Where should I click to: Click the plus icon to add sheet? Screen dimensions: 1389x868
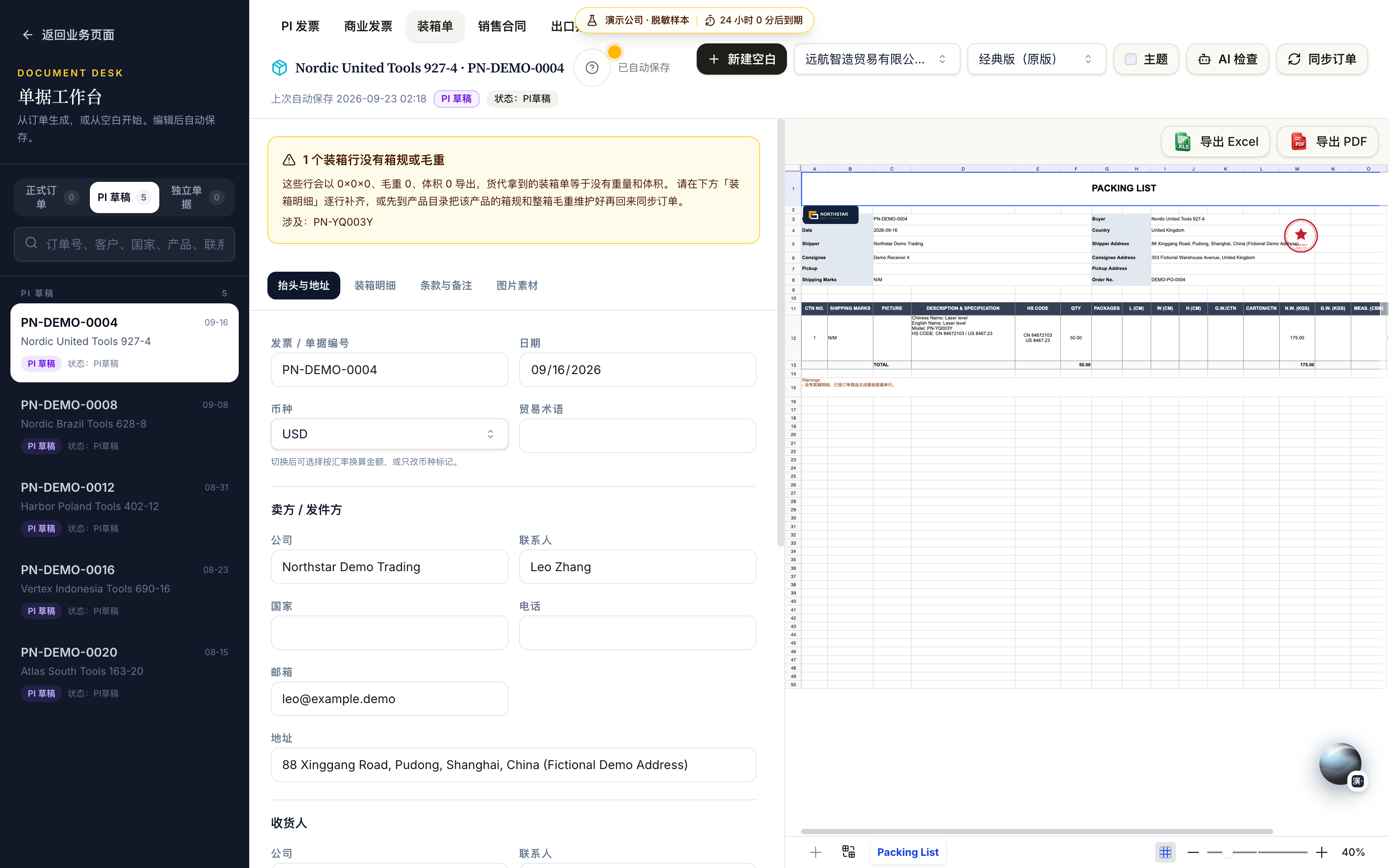coord(815,852)
